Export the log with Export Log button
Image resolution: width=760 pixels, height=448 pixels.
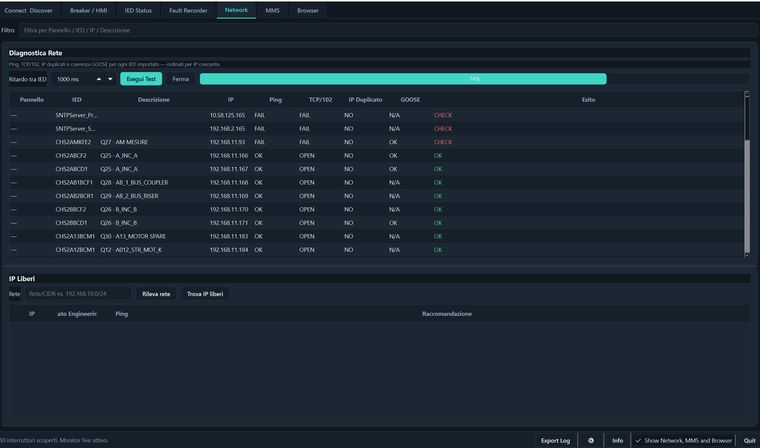point(555,440)
